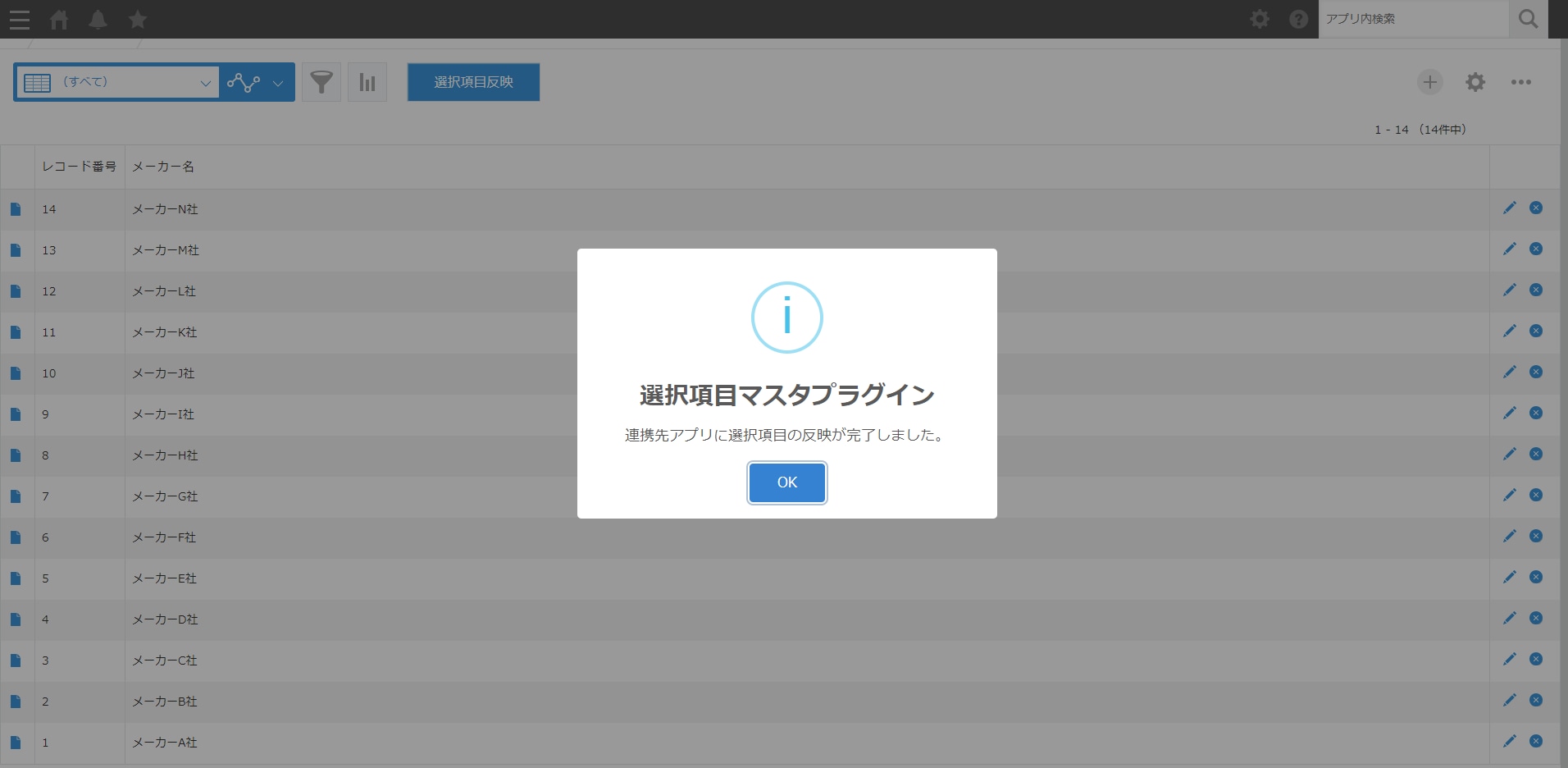Viewport: 1568px width, 768px height.
Task: Open the graph/chart icon
Action: pyautogui.click(x=367, y=82)
